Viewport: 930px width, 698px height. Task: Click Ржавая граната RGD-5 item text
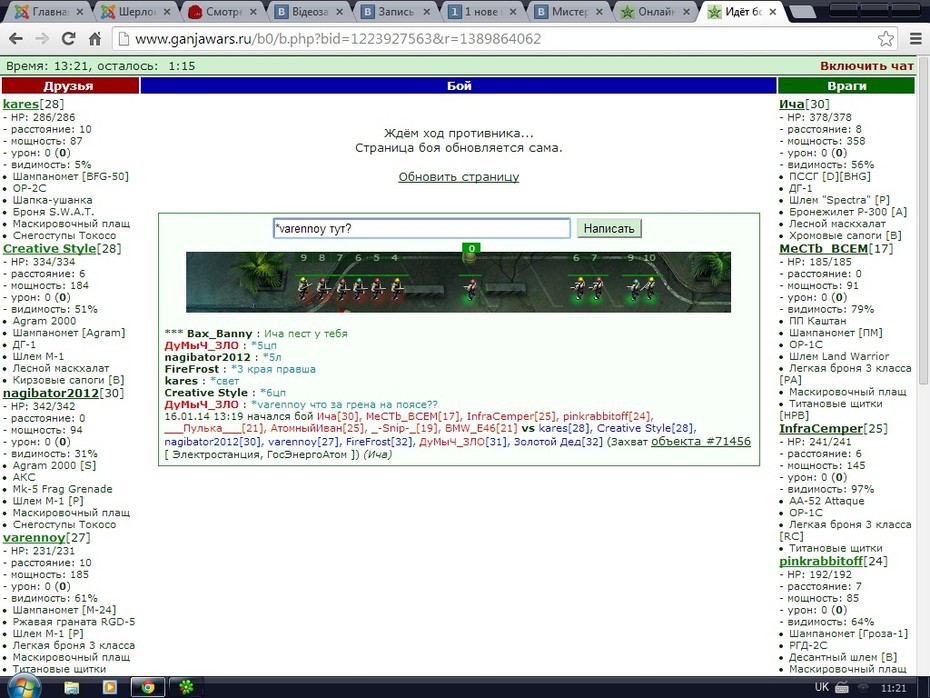point(74,621)
